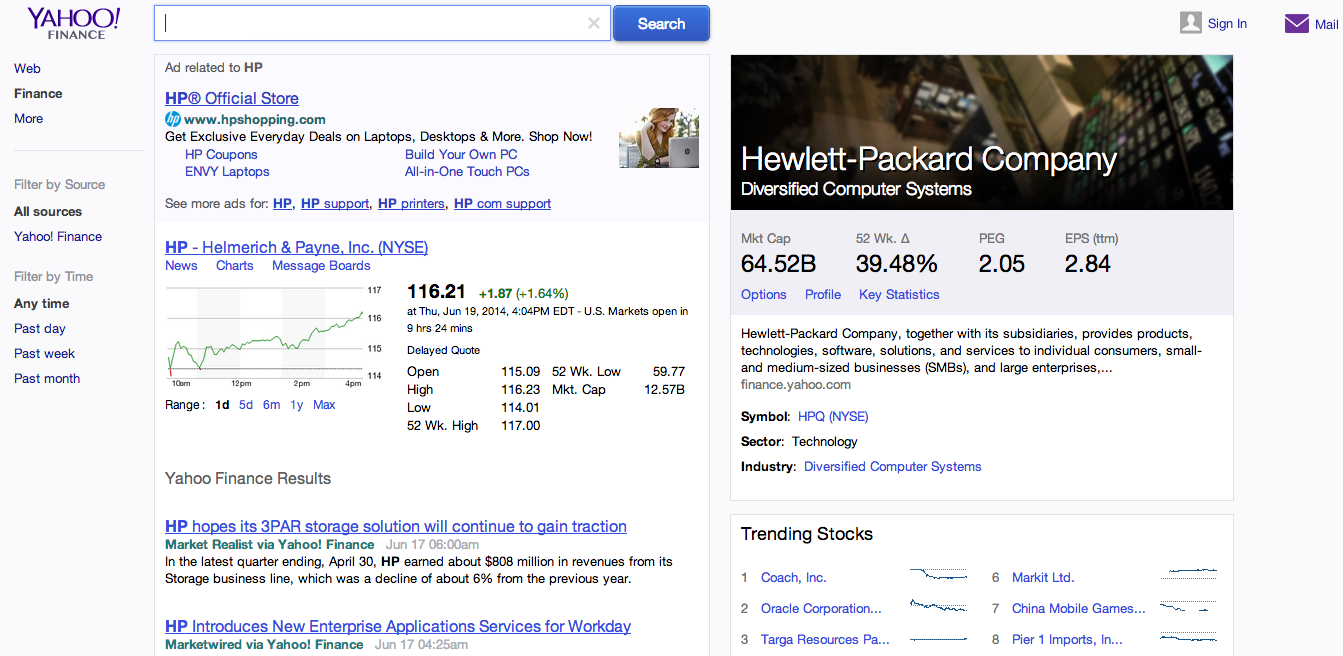Set chart range to 5d
This screenshot has height=656, width=1343.
point(246,405)
